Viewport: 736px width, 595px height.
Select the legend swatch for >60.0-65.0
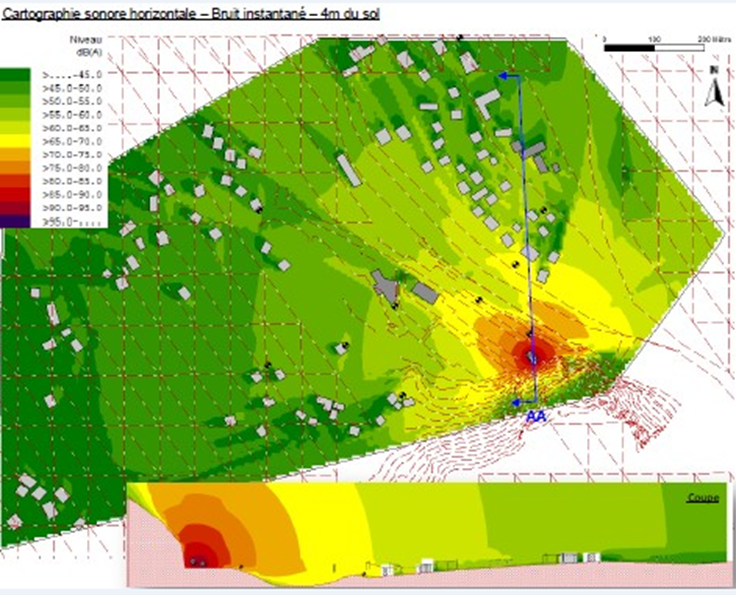[15, 128]
